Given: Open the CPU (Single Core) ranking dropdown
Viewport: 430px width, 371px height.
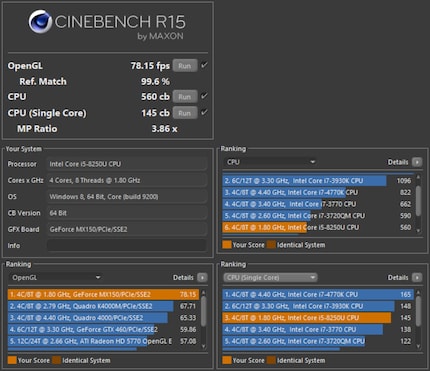Looking at the screenshot, I should (x=270, y=277).
